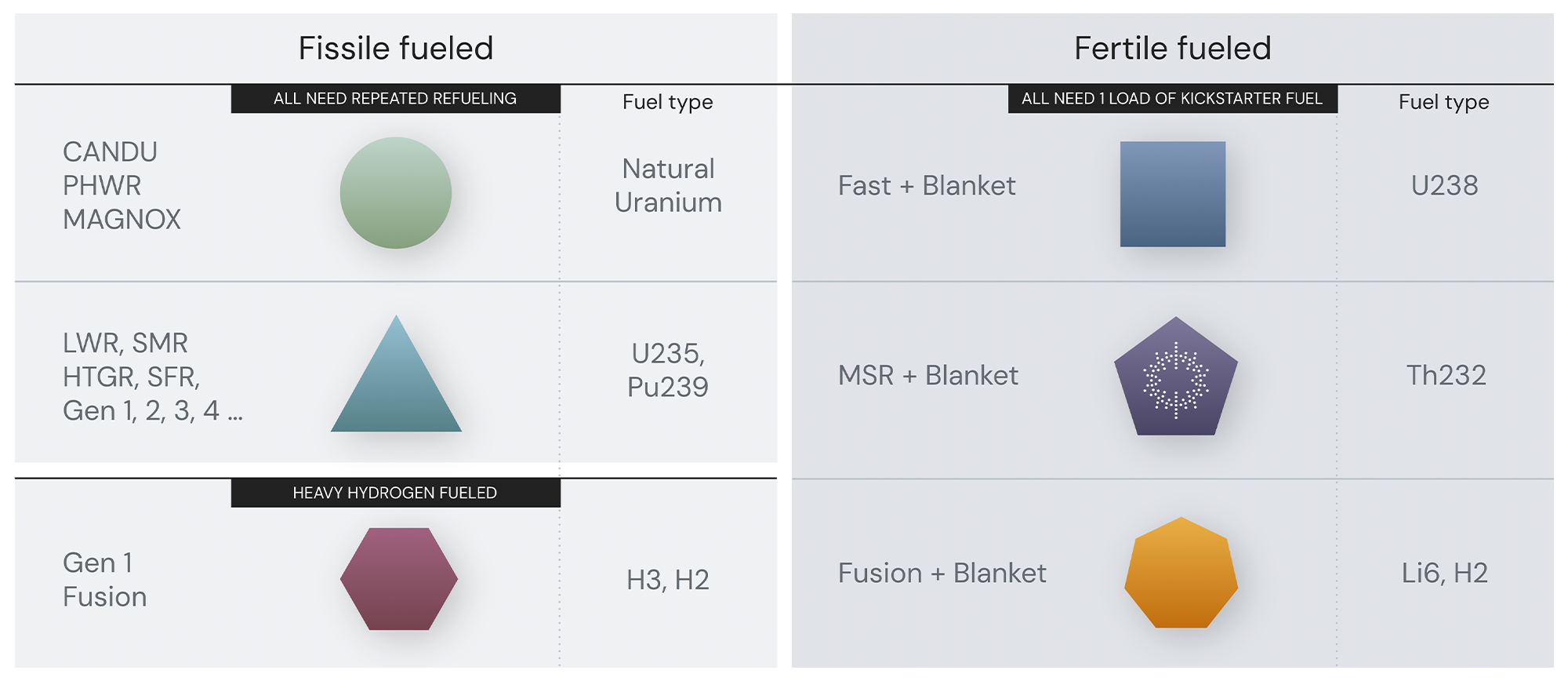Select the teal triangle LWR icon

[396, 374]
